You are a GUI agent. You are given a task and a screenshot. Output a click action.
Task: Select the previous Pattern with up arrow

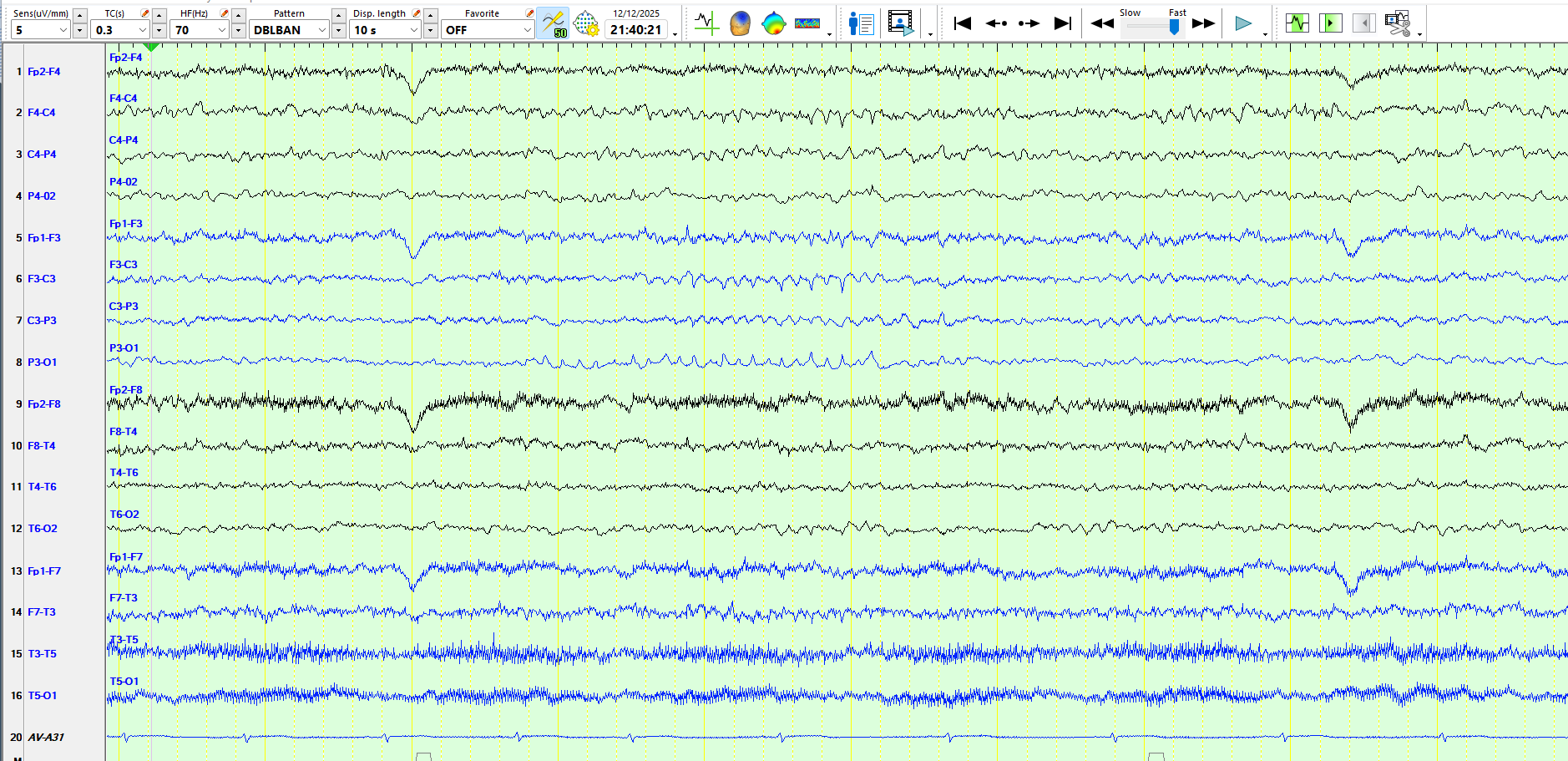tap(339, 15)
